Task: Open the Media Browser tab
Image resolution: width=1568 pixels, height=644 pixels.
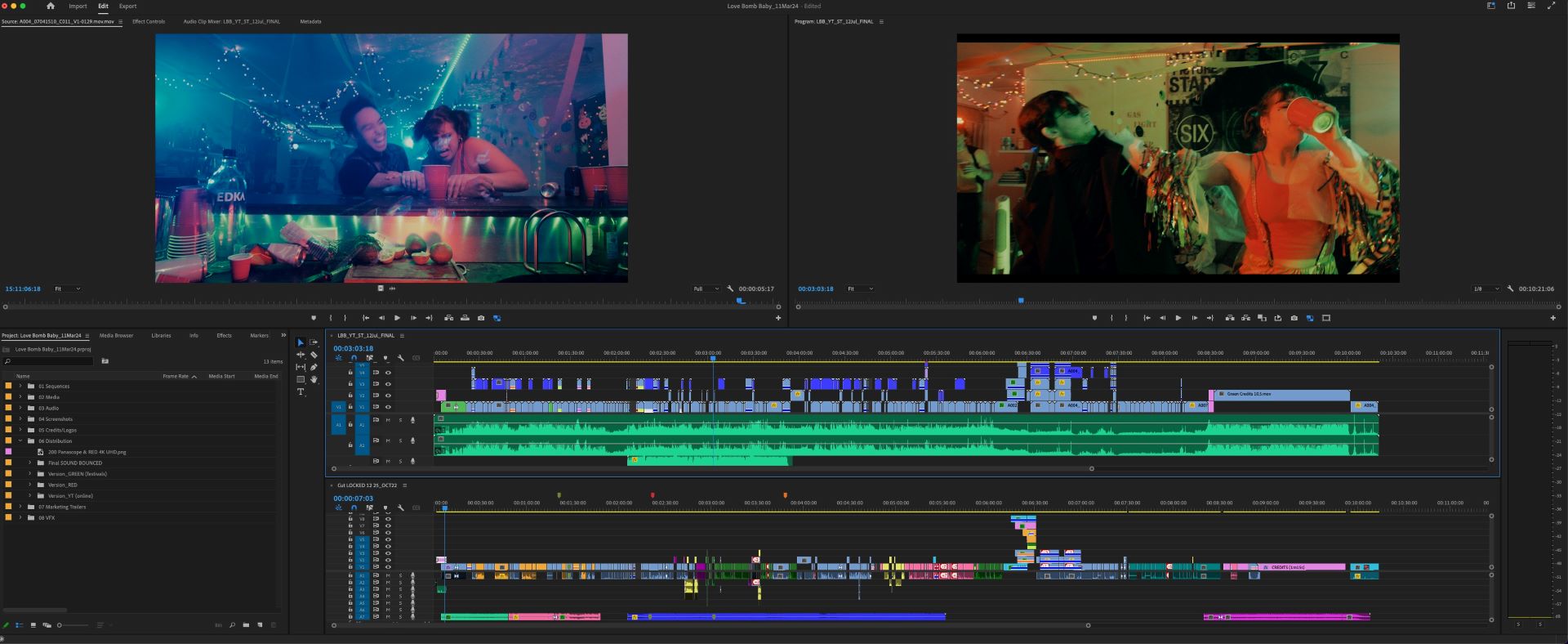Action: point(116,335)
